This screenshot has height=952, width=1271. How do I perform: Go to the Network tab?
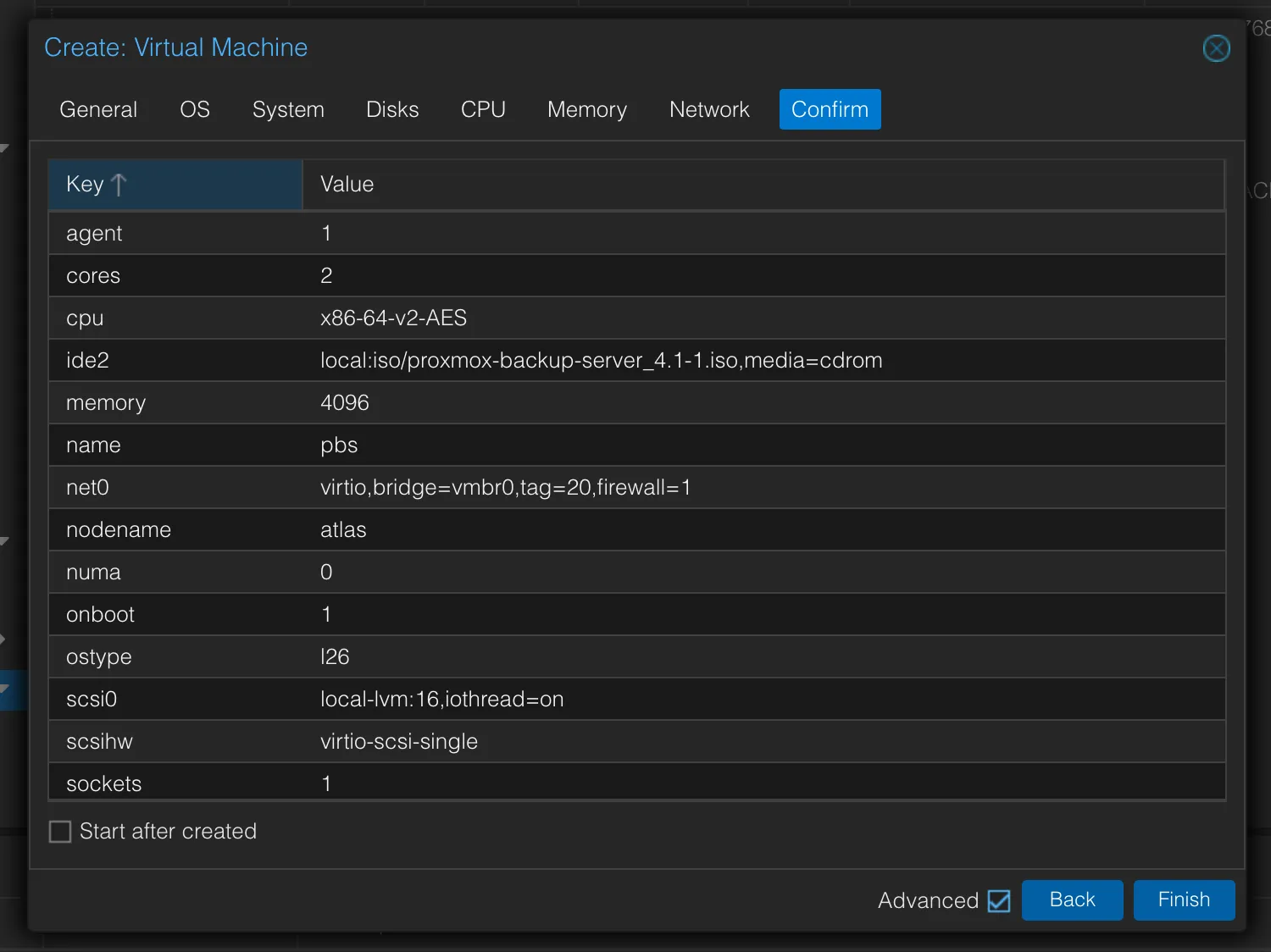[x=709, y=109]
